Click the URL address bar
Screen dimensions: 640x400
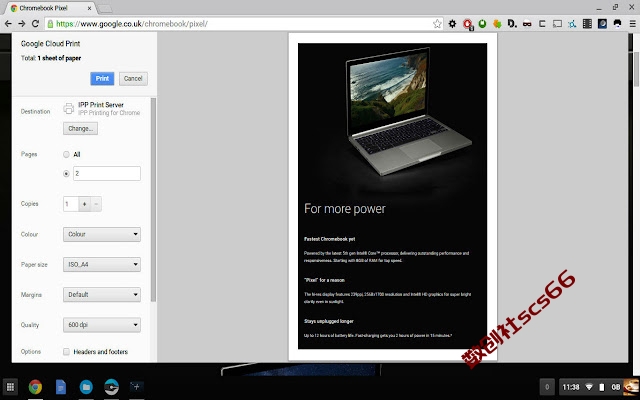(244, 24)
